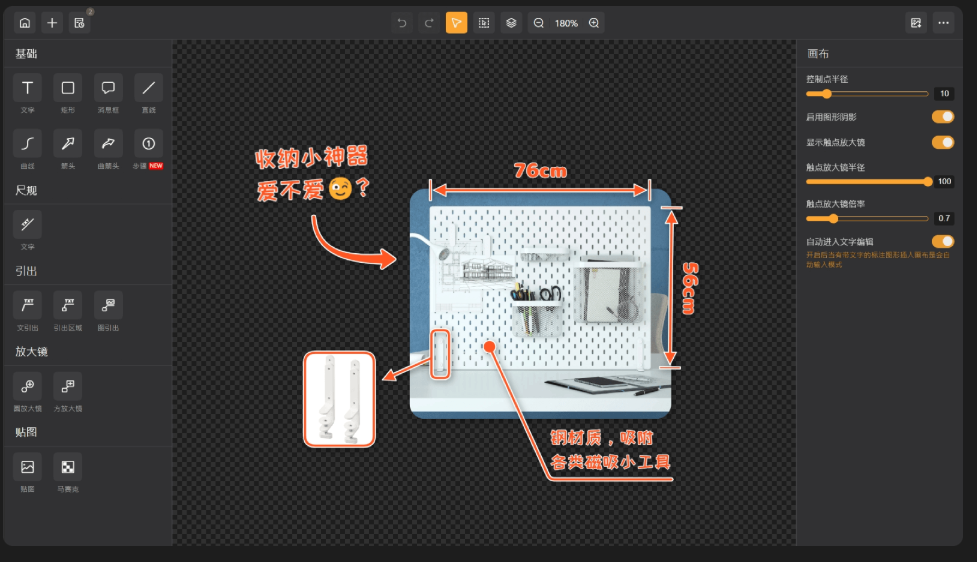Image resolution: width=977 pixels, height=562 pixels.
Task: Turn off the 显示触点放大镜 switch
Action: tap(942, 142)
